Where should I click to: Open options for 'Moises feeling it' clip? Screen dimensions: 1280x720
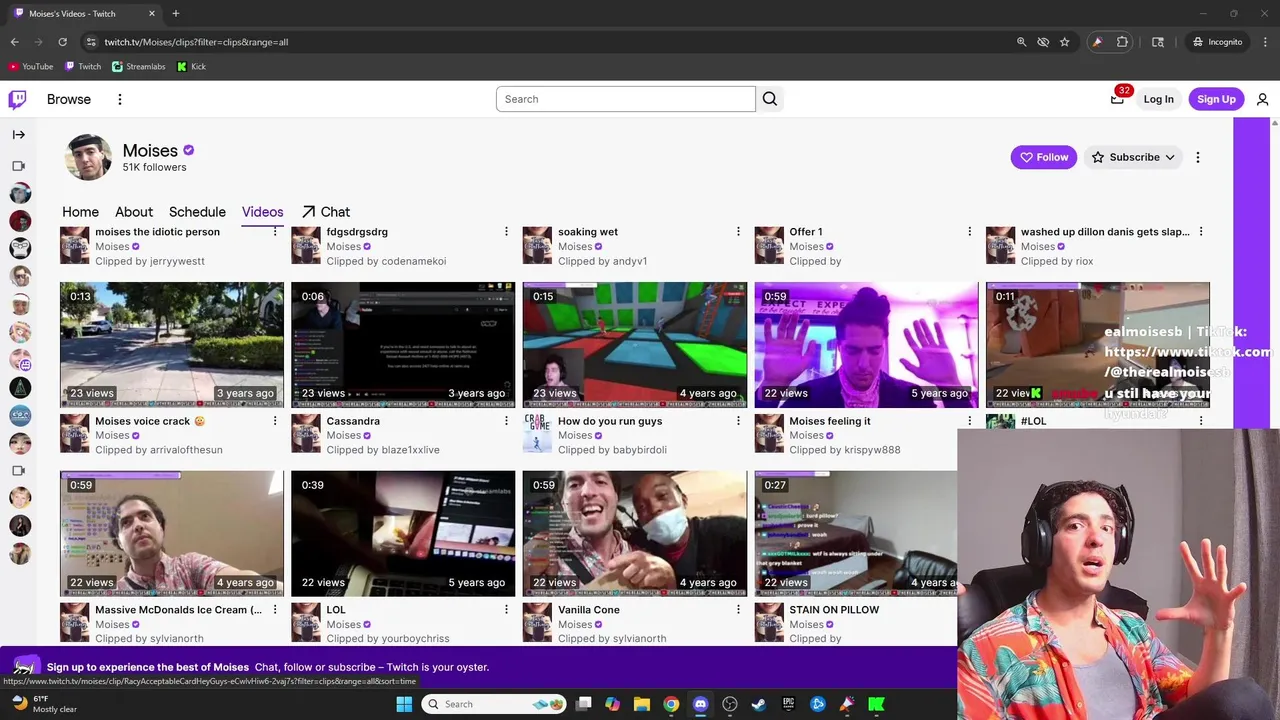969,421
